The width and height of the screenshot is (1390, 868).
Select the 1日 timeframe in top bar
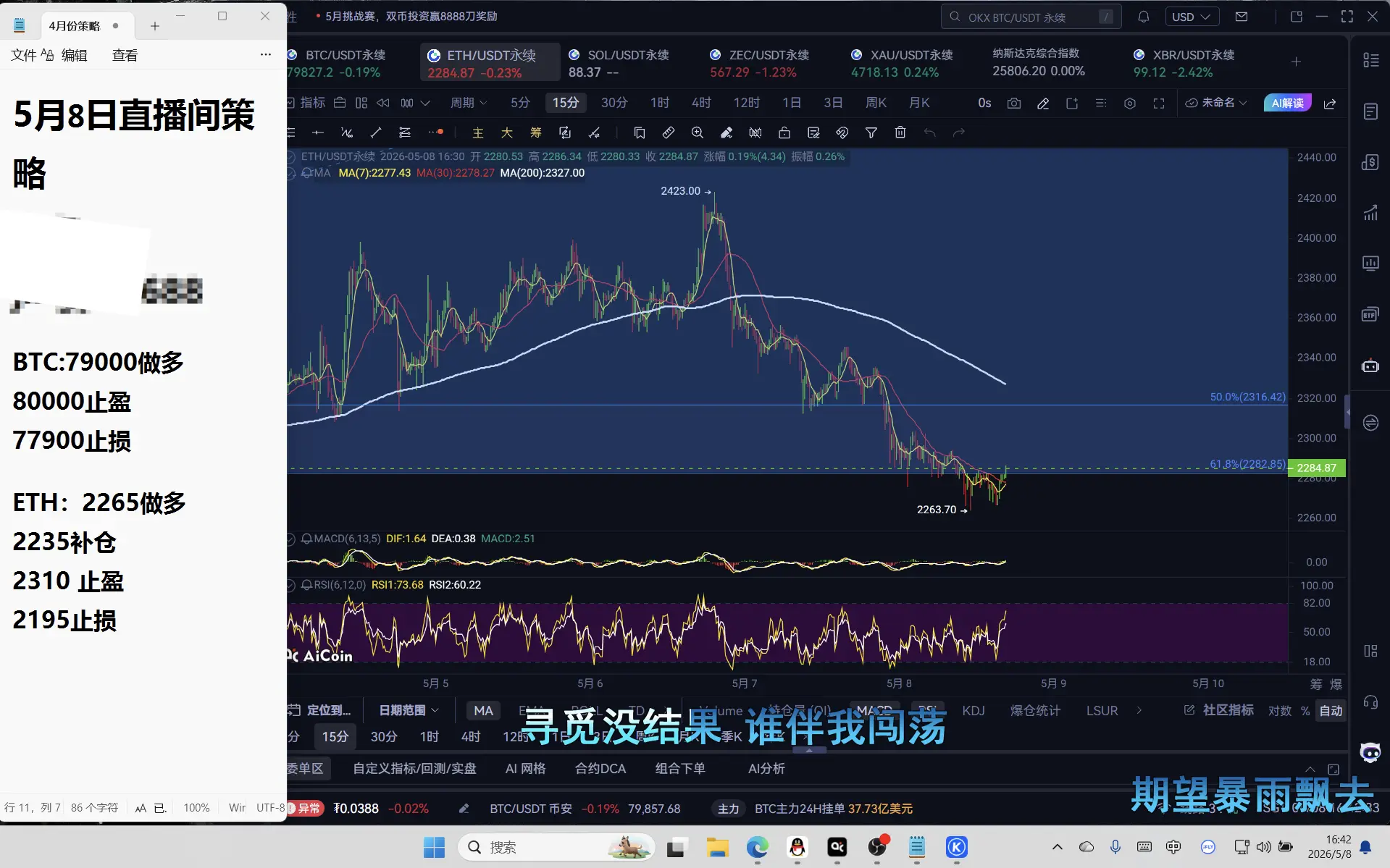792,103
